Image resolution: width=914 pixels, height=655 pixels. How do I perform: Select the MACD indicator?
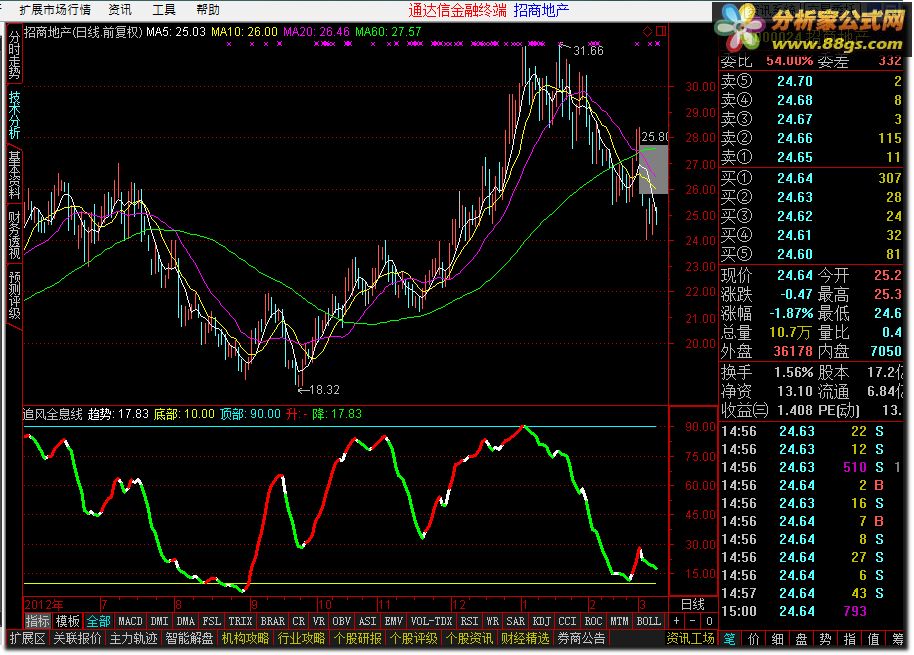(130, 621)
